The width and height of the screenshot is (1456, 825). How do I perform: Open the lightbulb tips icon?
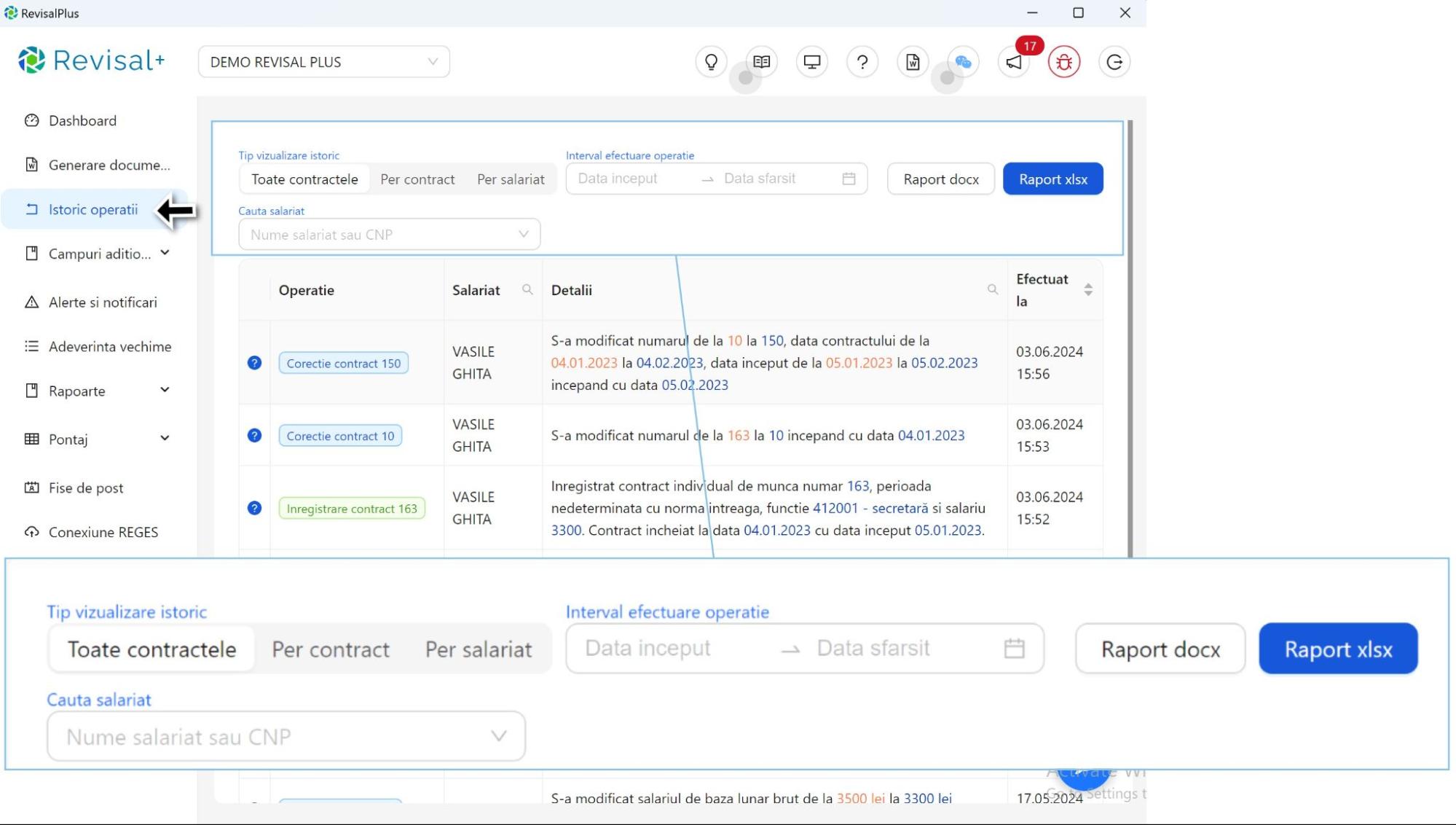pos(711,62)
